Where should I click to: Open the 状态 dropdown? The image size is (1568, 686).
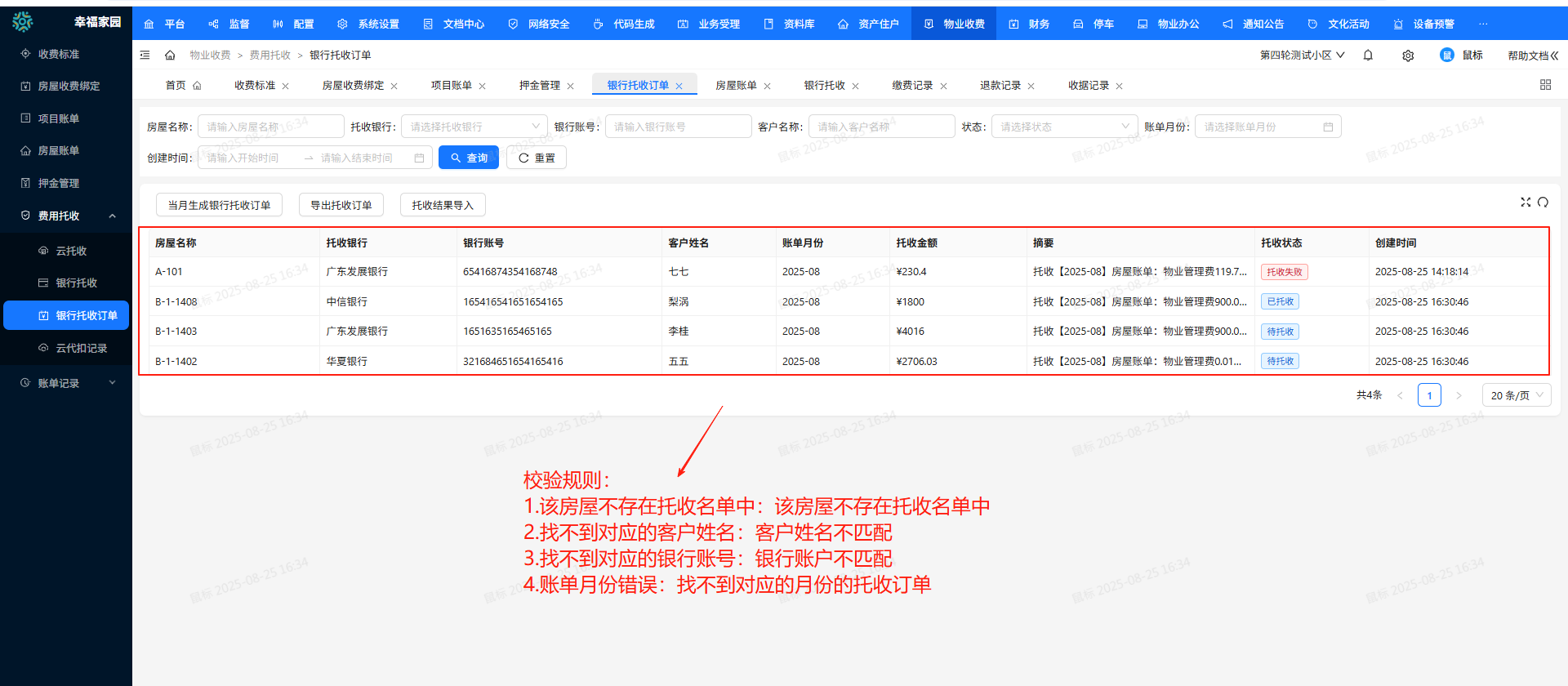point(1064,127)
